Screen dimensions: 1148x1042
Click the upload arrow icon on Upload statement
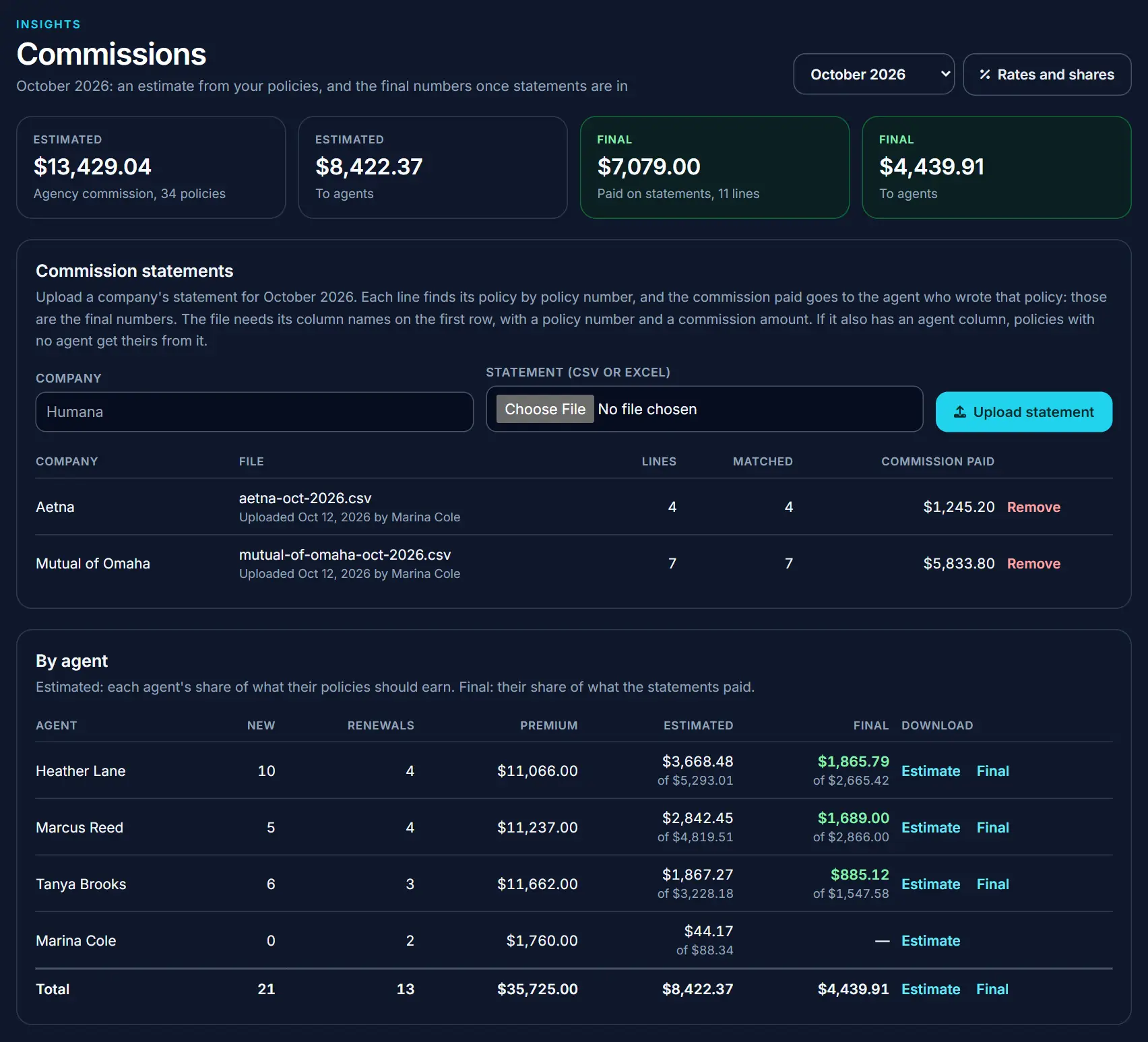[960, 412]
